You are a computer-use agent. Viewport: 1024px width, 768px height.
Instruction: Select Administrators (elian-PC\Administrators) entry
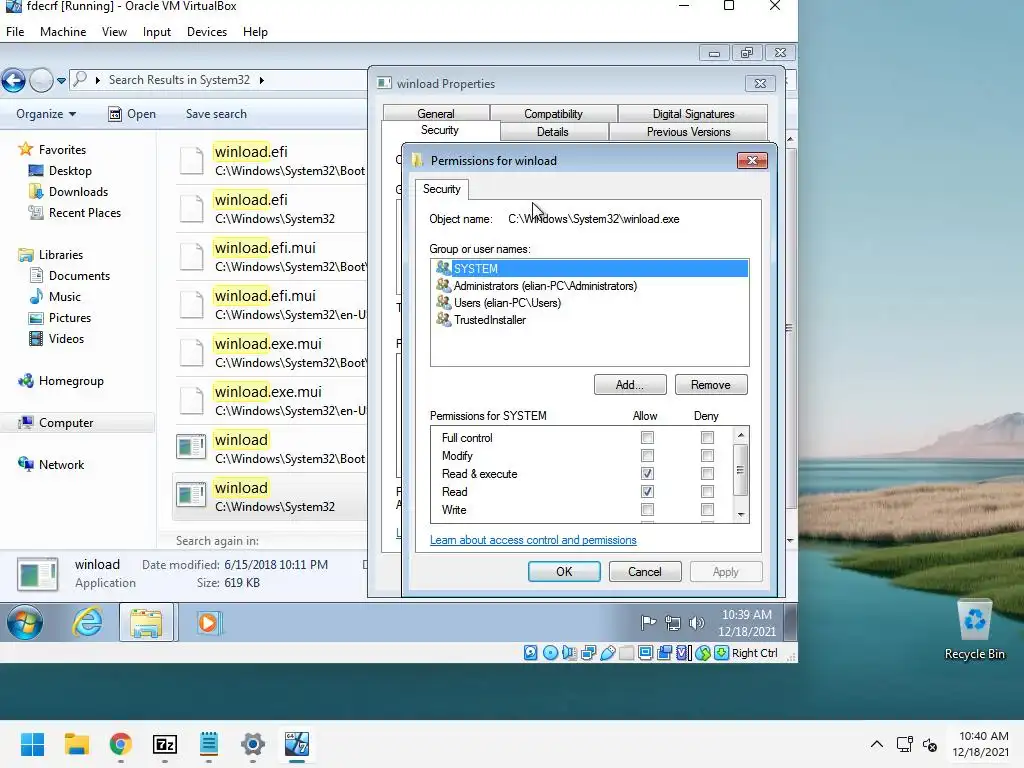click(x=589, y=286)
